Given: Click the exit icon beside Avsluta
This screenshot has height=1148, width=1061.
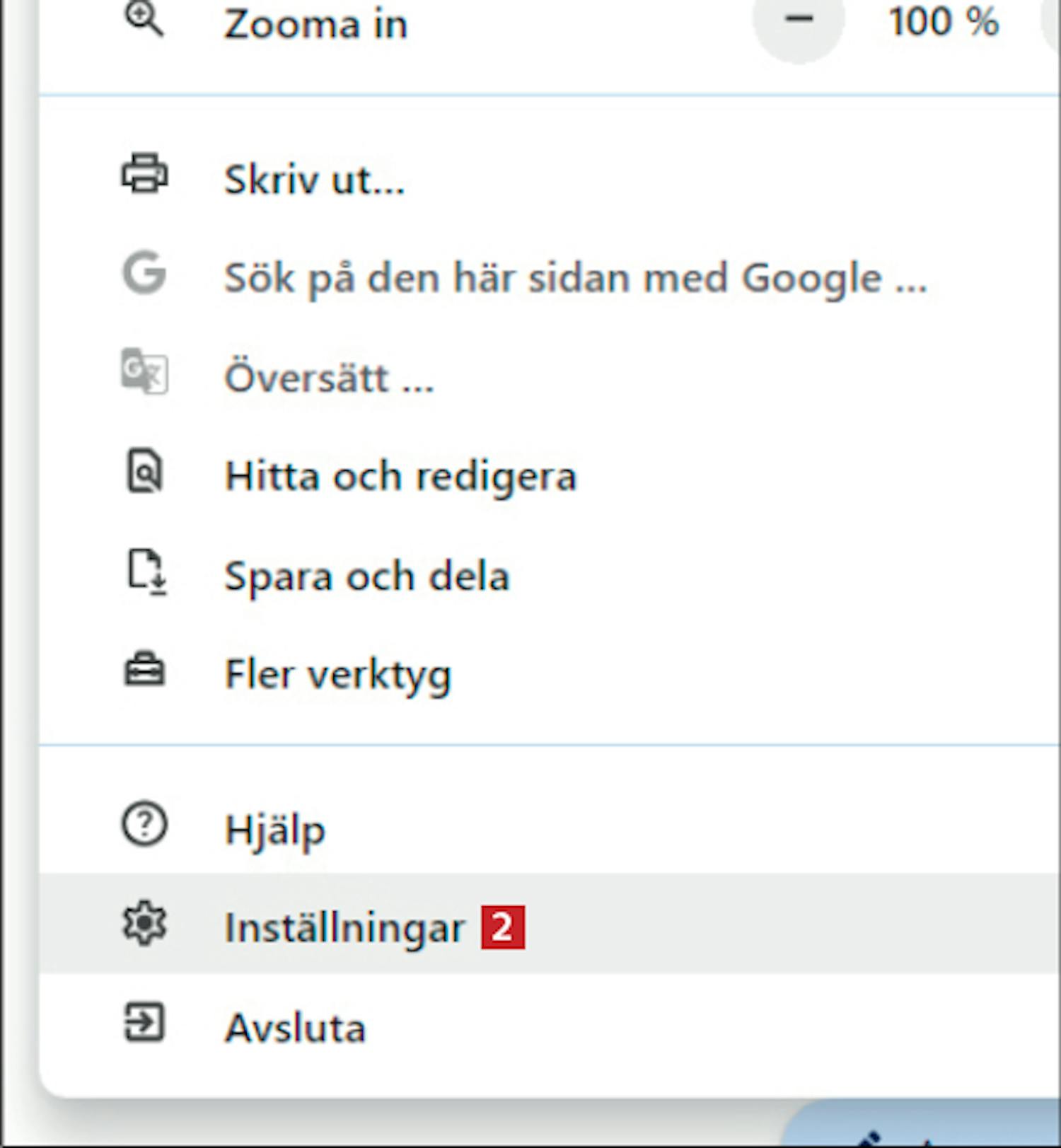Looking at the screenshot, I should (144, 1022).
